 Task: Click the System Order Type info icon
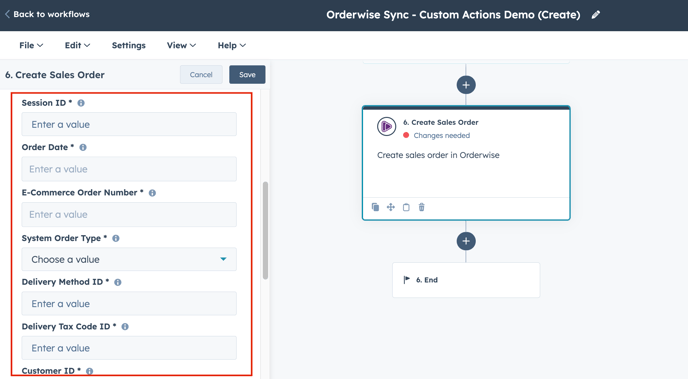click(x=116, y=239)
